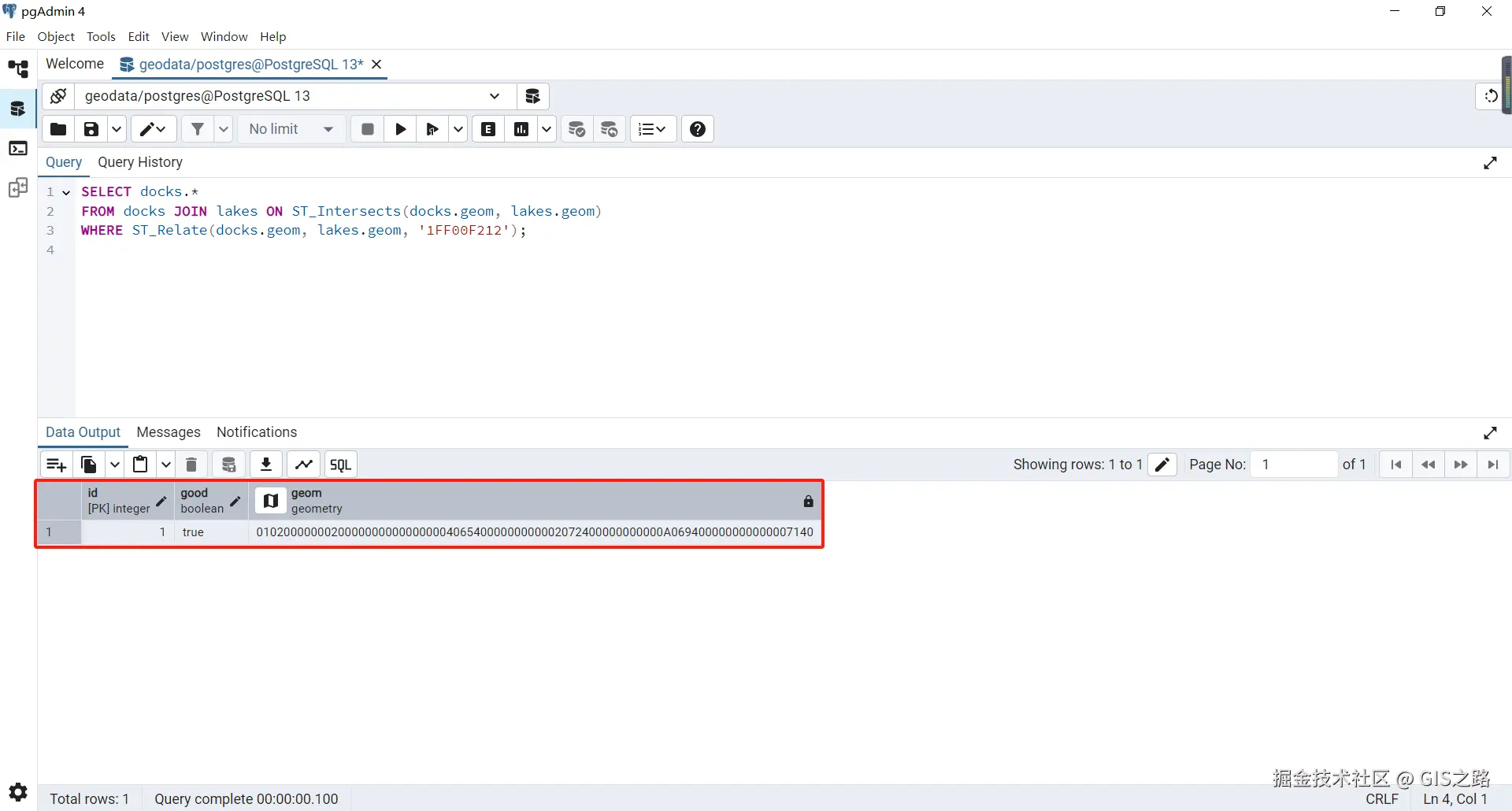Run the execute script button
This screenshot has width=1512, height=811.
[x=432, y=129]
